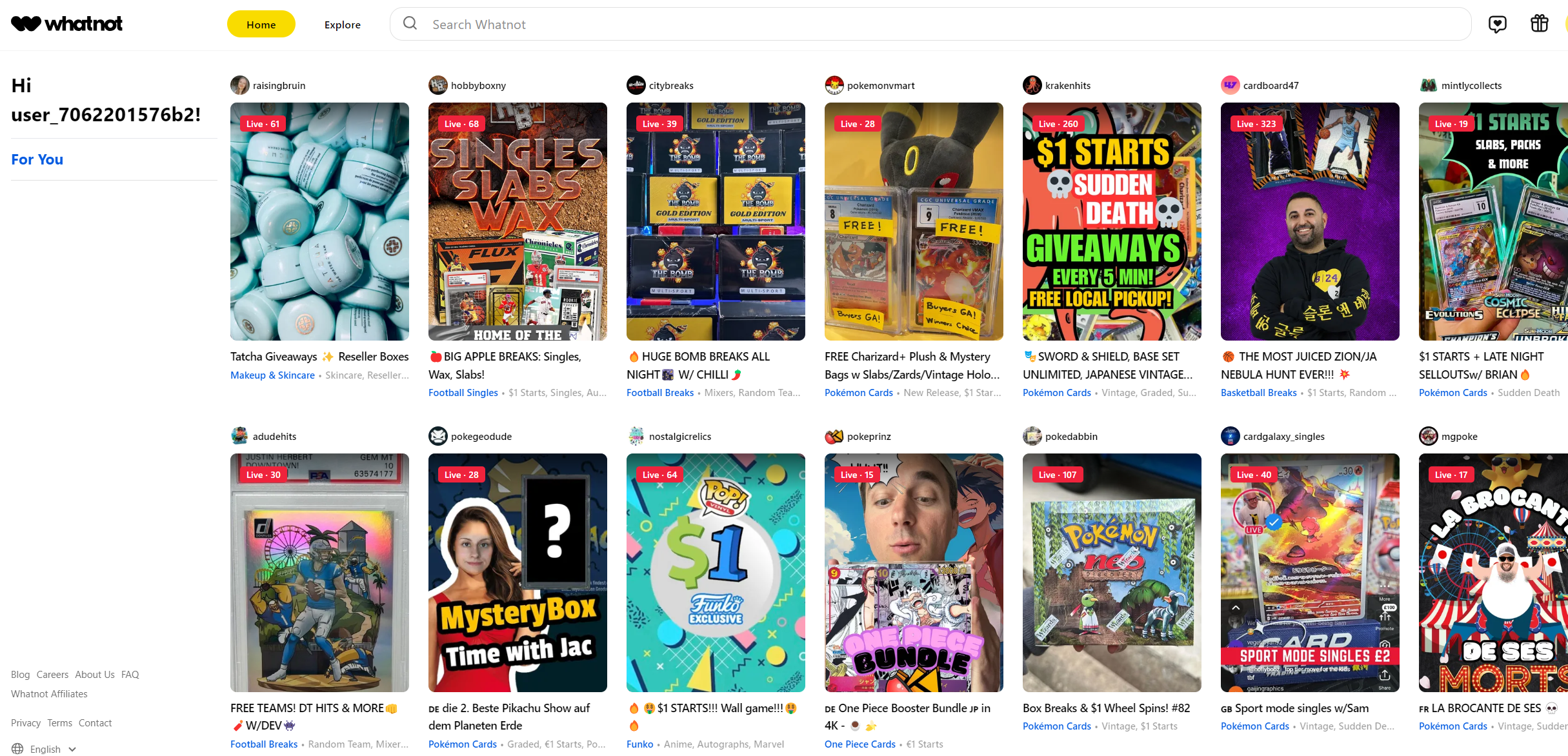1568x756 pixels.
Task: Open the Singles Slabs Wax livestream thumbnail
Action: coord(518,221)
